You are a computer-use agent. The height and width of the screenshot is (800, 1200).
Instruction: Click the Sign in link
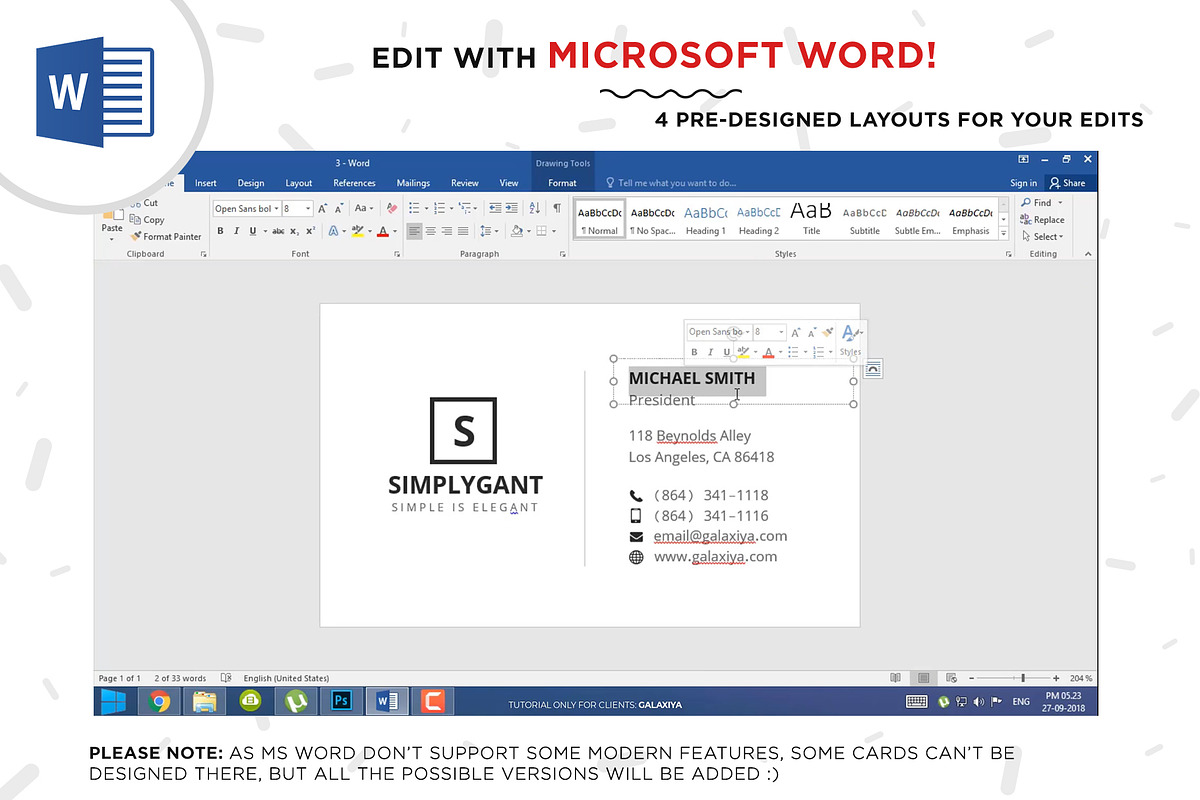(1023, 183)
